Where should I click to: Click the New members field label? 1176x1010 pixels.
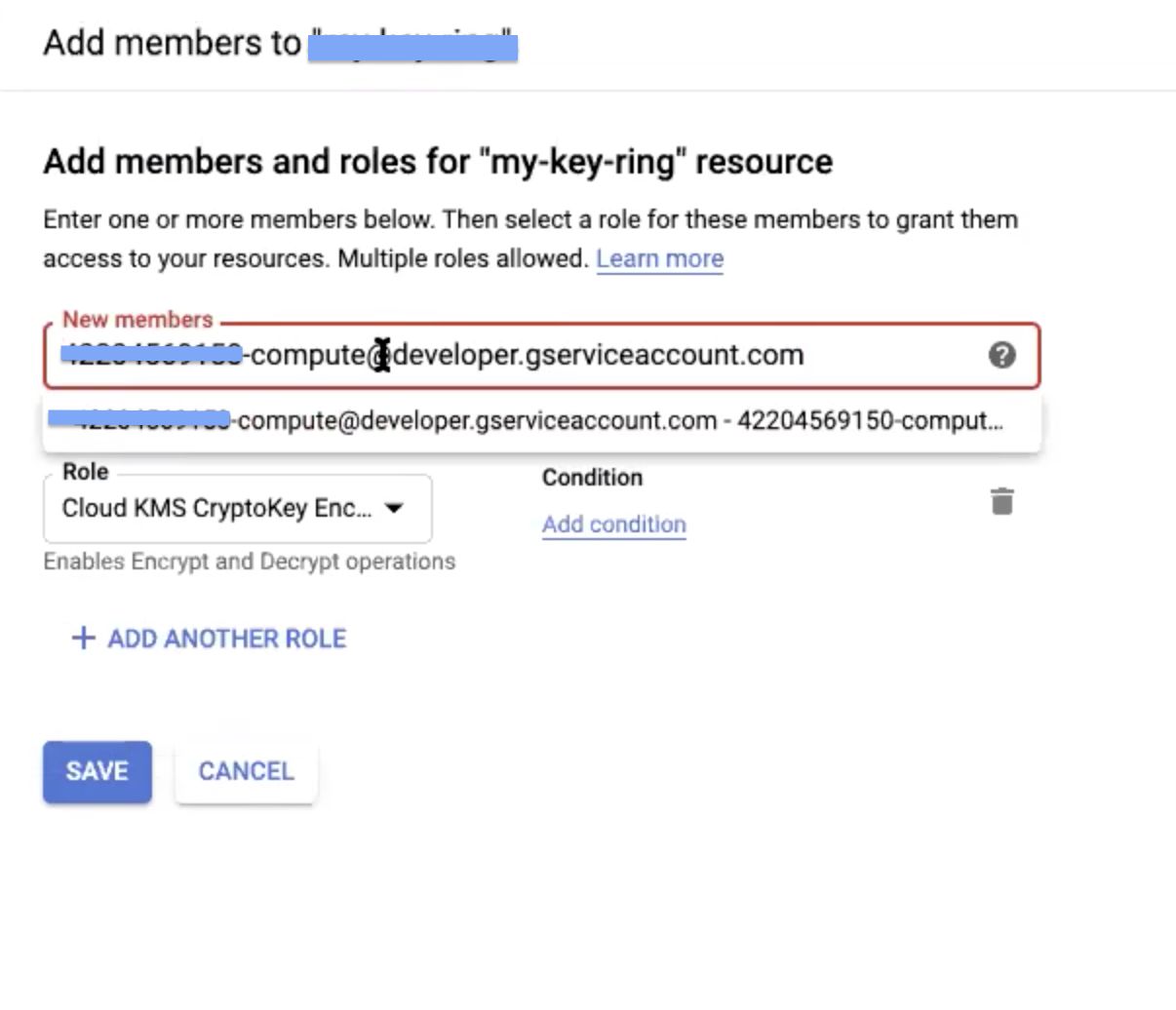[137, 320]
